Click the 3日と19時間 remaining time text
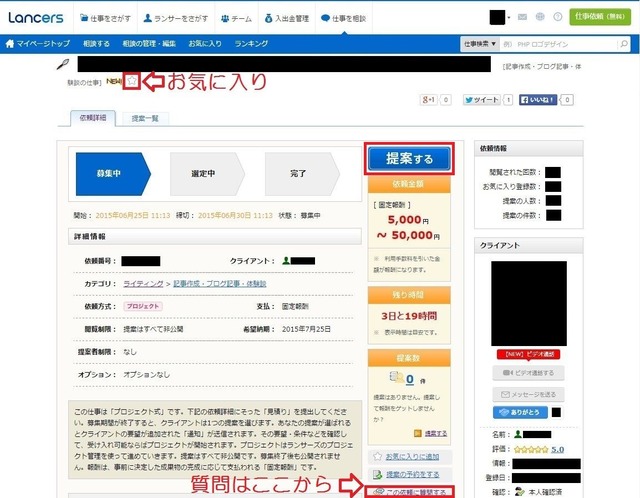This screenshot has width=640, height=498. coord(409,316)
